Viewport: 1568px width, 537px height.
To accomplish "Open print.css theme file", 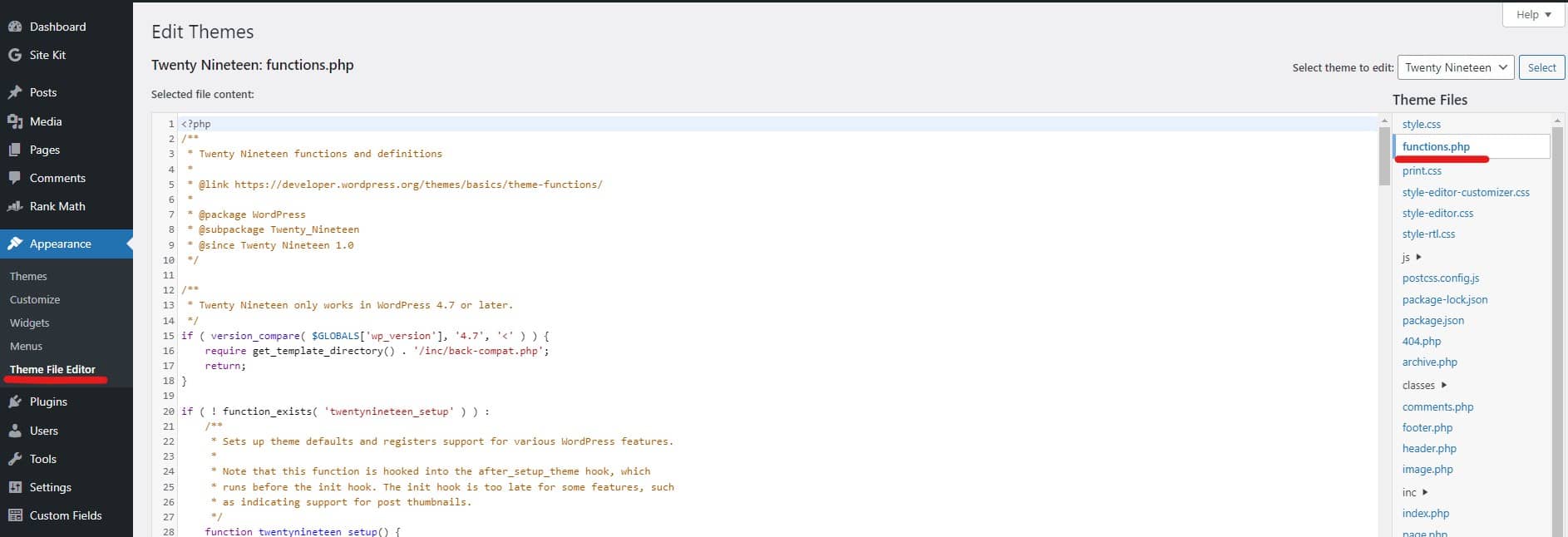I will pyautogui.click(x=1422, y=170).
